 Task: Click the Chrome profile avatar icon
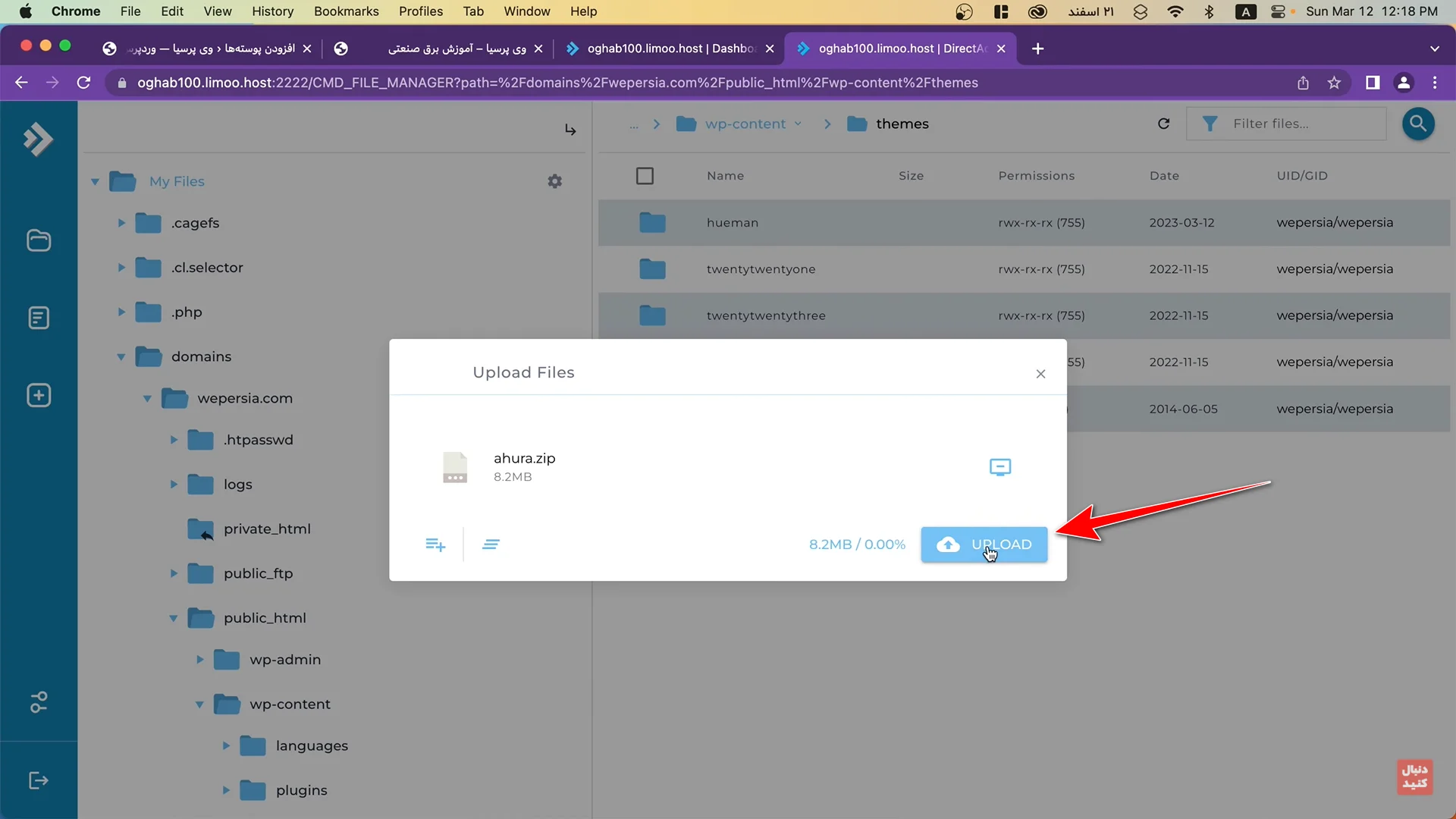tap(1404, 83)
